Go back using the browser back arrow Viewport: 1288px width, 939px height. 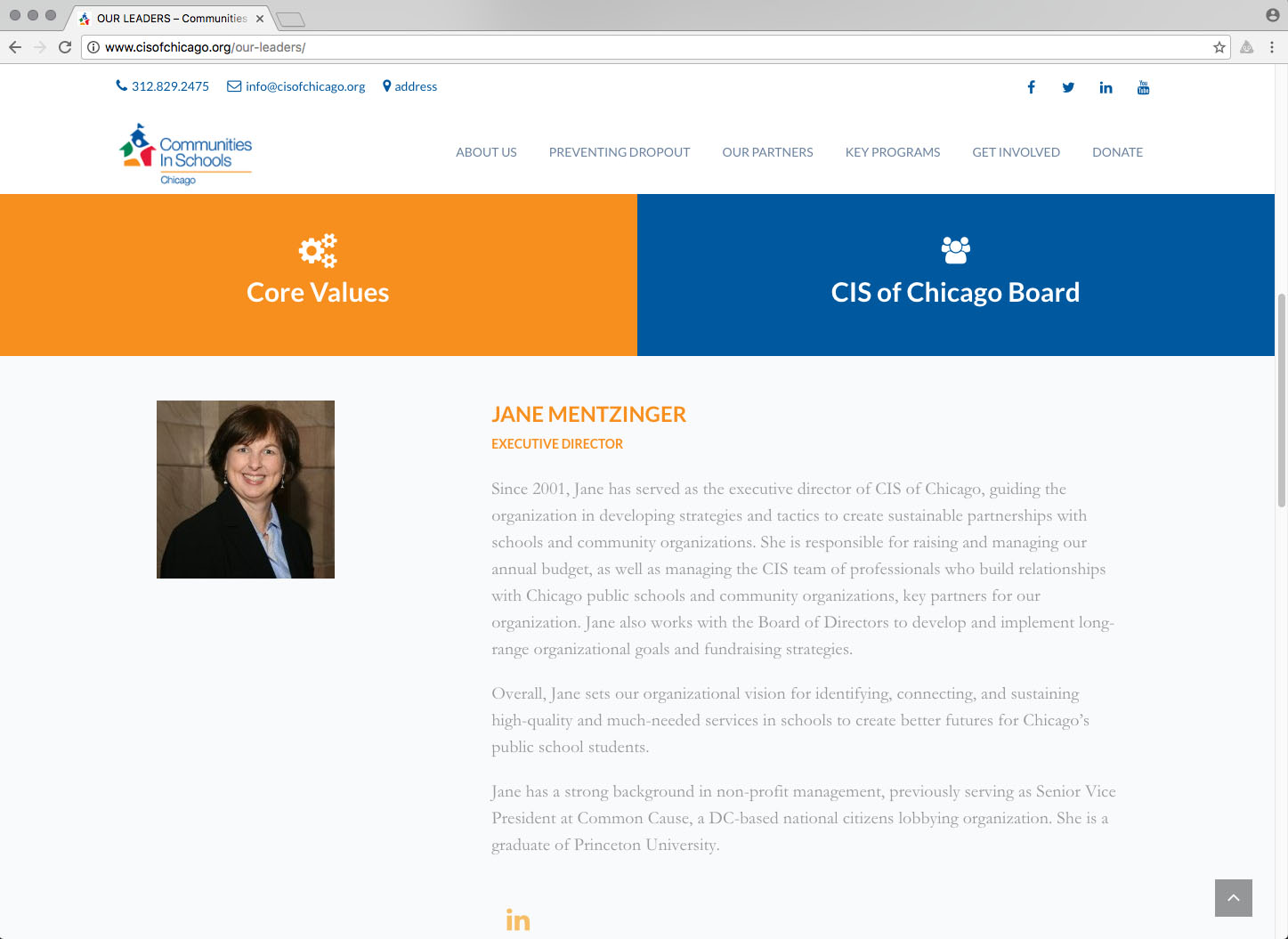pyautogui.click(x=15, y=47)
